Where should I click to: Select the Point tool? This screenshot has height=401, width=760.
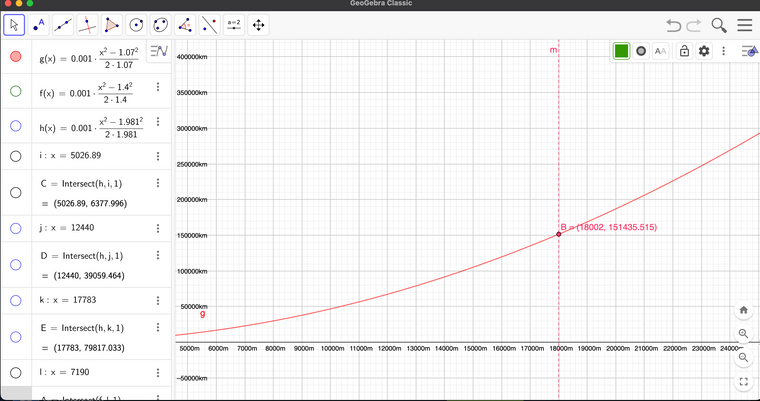pyautogui.click(x=39, y=24)
